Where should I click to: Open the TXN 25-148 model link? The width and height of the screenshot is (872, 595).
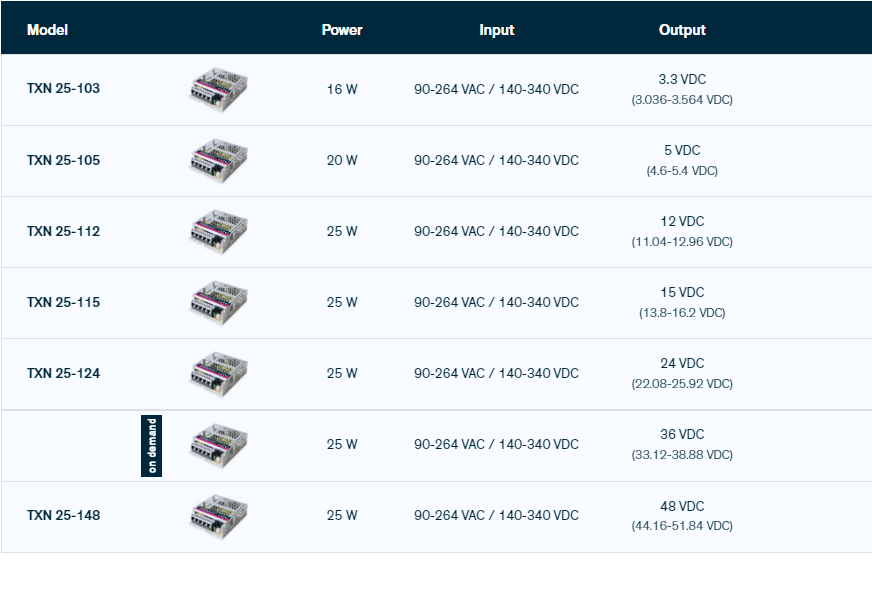click(x=63, y=515)
